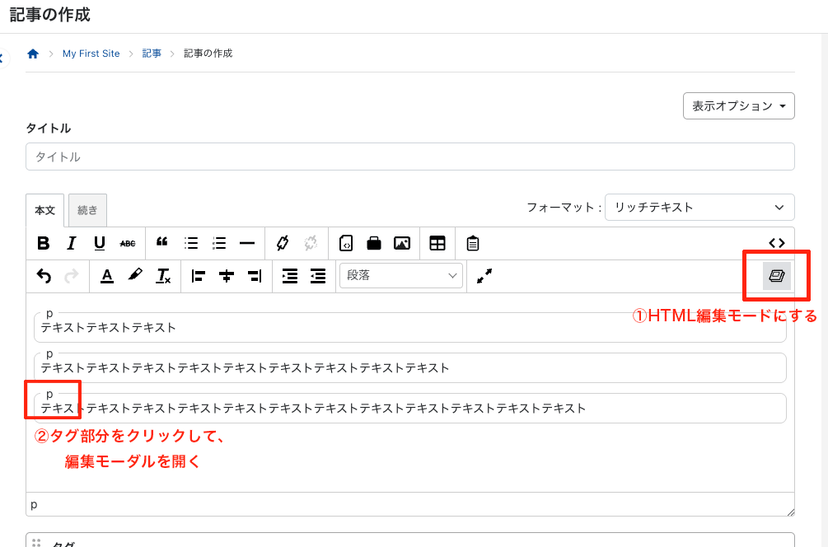Insert HTML file snippet icon

[x=346, y=243]
